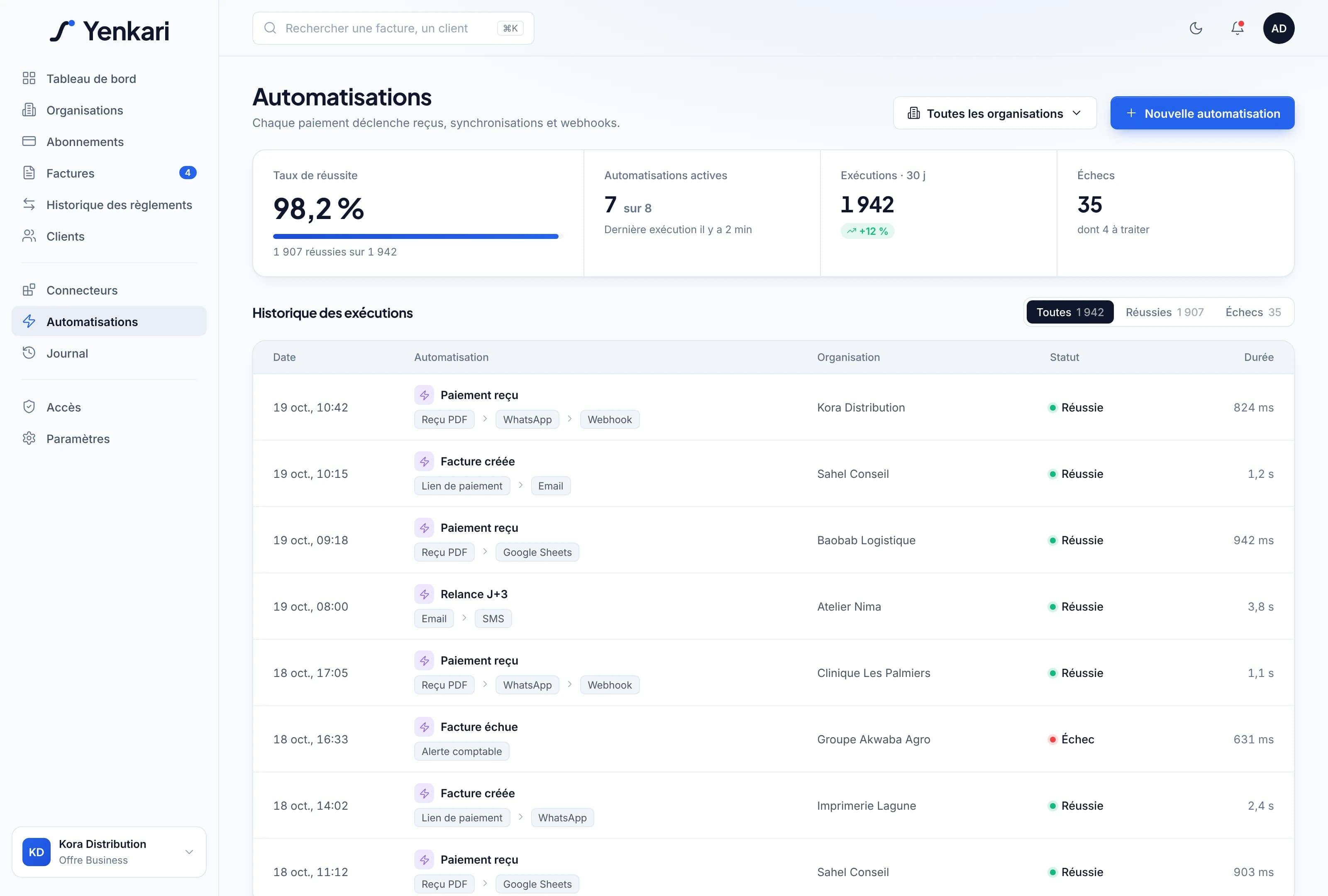Show only Échecs 35 executions

point(1252,312)
